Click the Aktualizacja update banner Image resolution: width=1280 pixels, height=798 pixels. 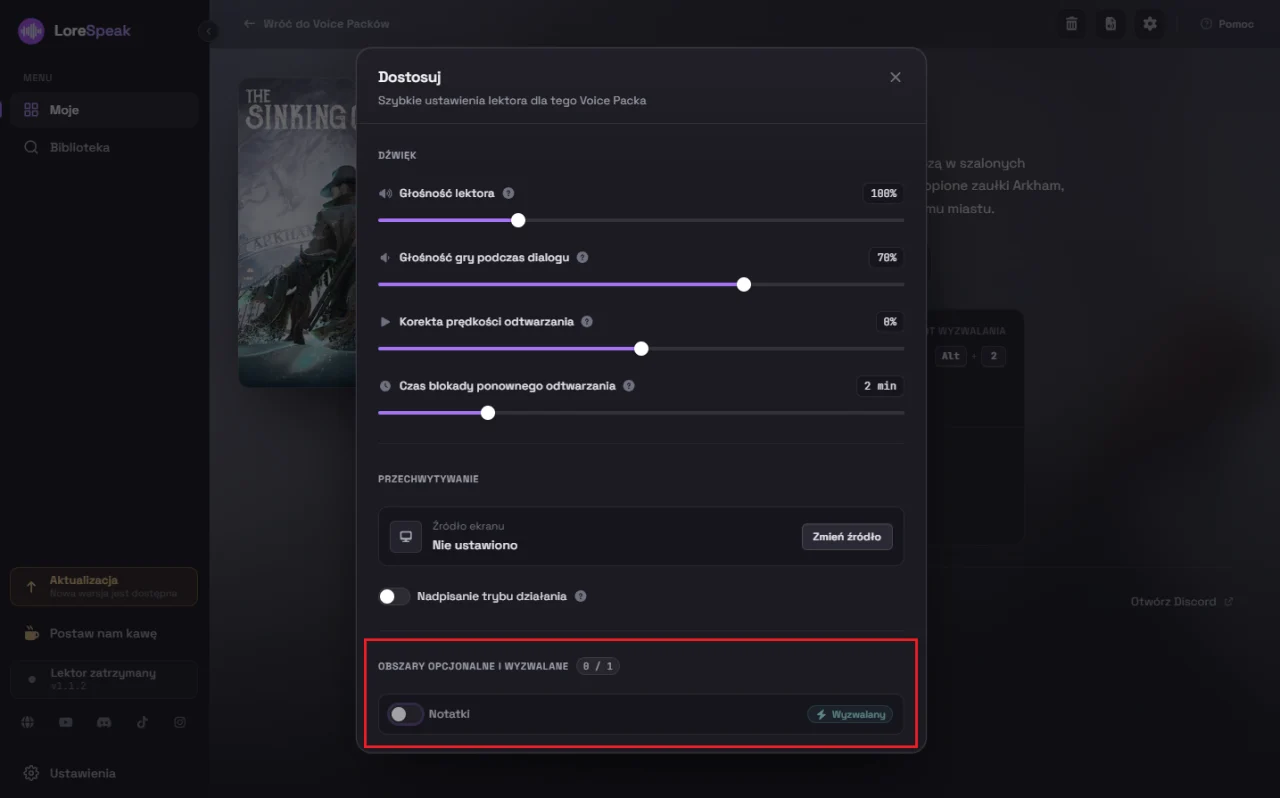(104, 587)
